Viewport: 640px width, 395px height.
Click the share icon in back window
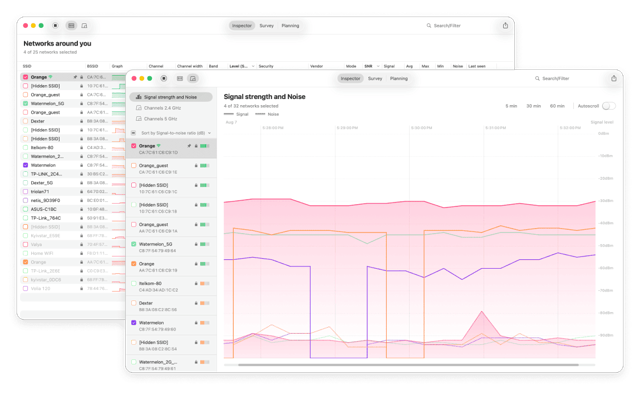(x=505, y=25)
